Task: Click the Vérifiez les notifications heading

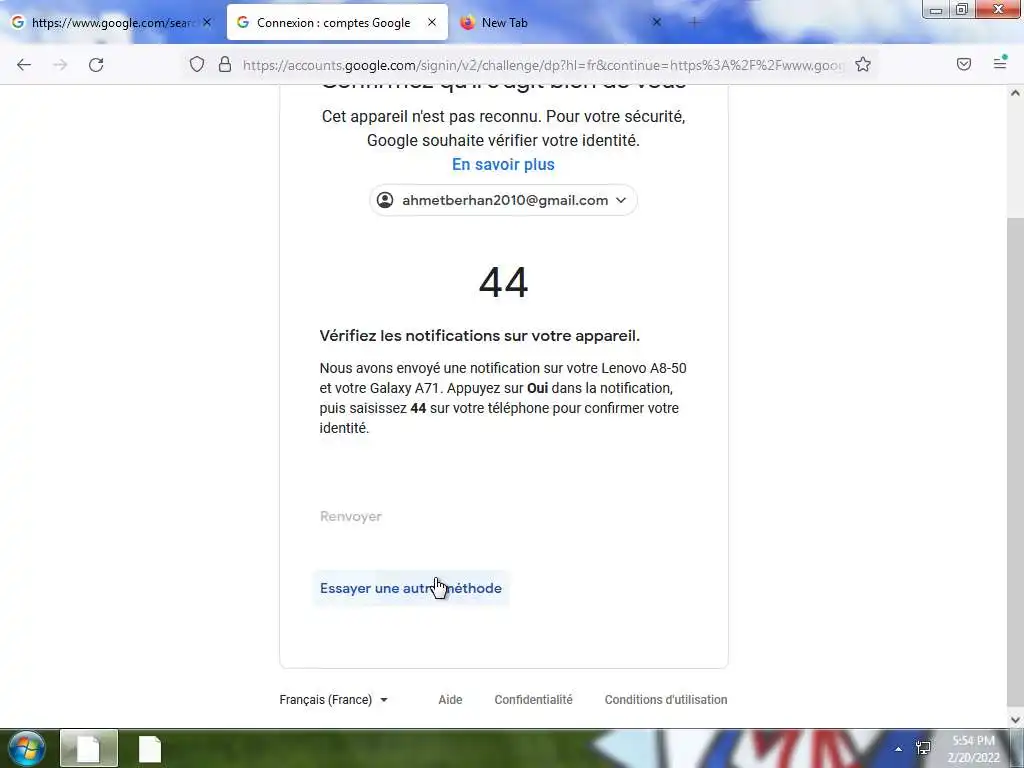Action: click(x=479, y=336)
